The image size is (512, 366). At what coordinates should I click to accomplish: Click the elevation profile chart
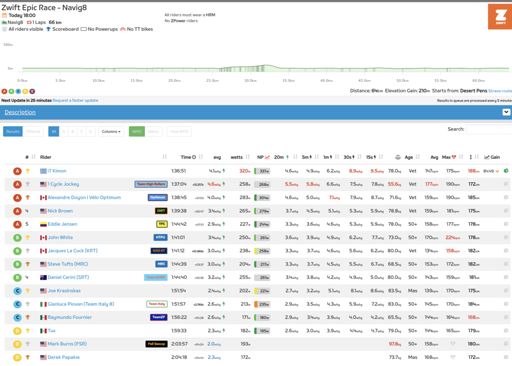click(265, 68)
